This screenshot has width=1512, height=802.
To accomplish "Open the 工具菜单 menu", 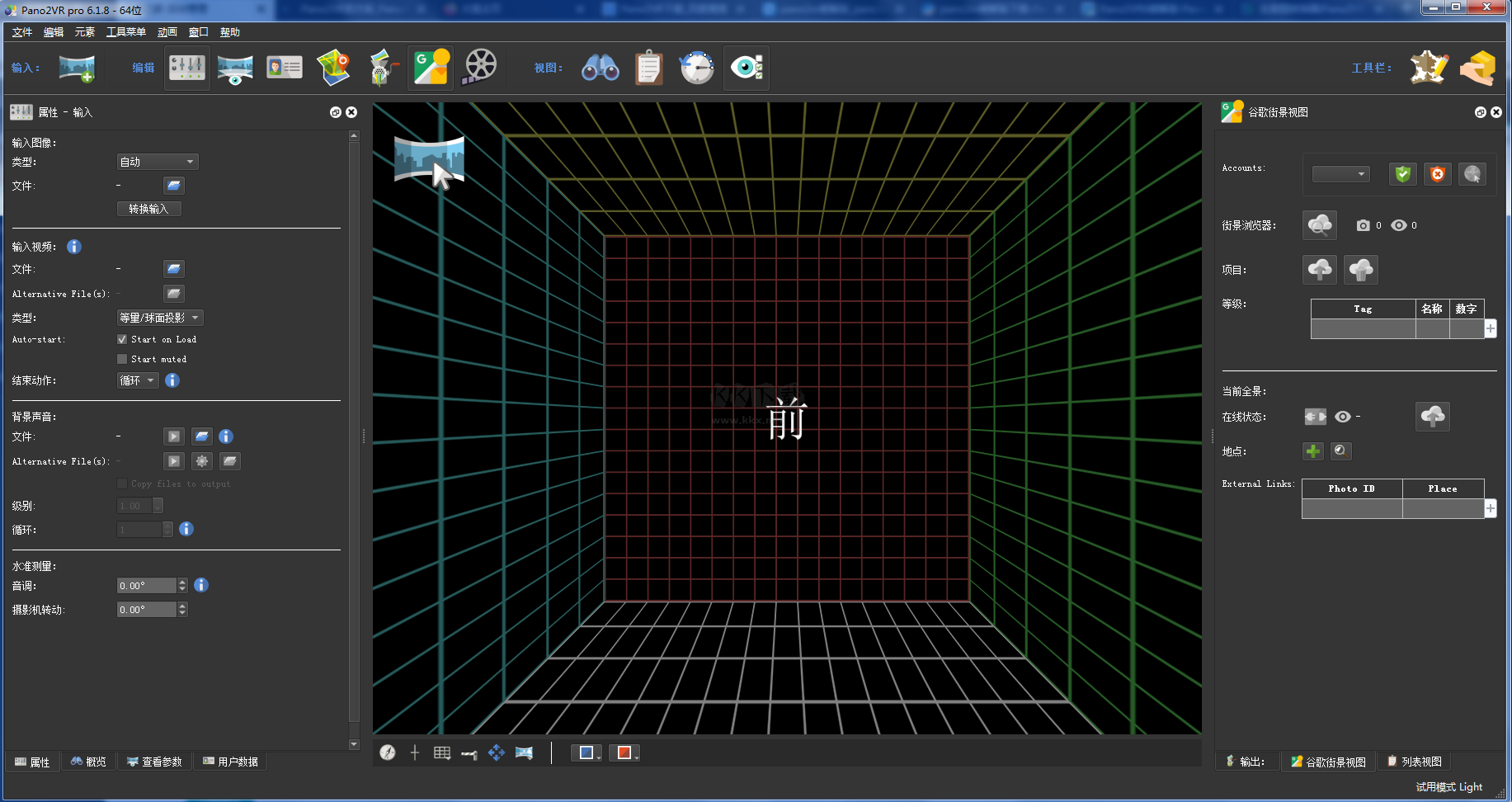I will (125, 32).
